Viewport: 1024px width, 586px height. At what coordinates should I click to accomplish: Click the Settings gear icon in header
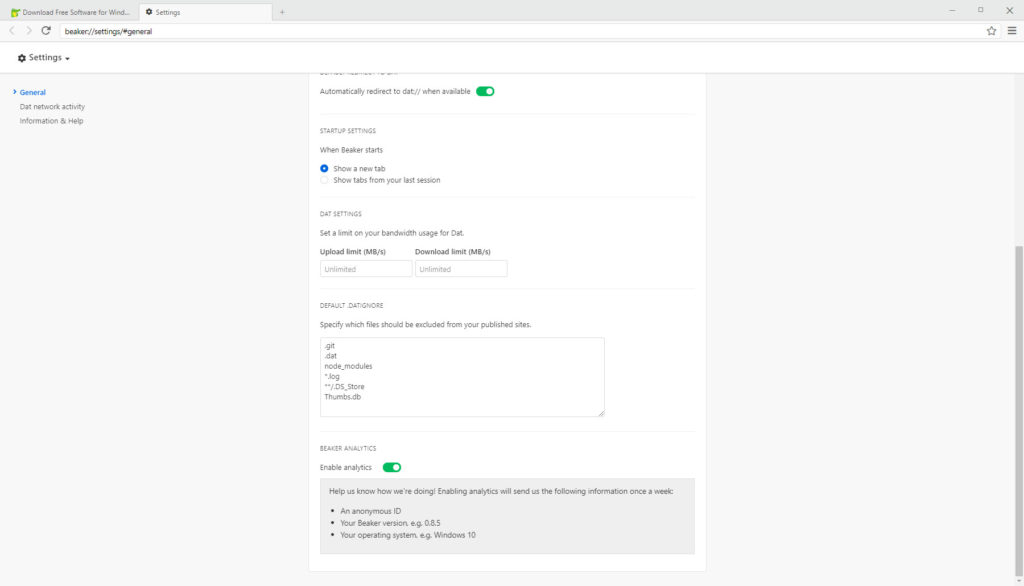[x=22, y=58]
